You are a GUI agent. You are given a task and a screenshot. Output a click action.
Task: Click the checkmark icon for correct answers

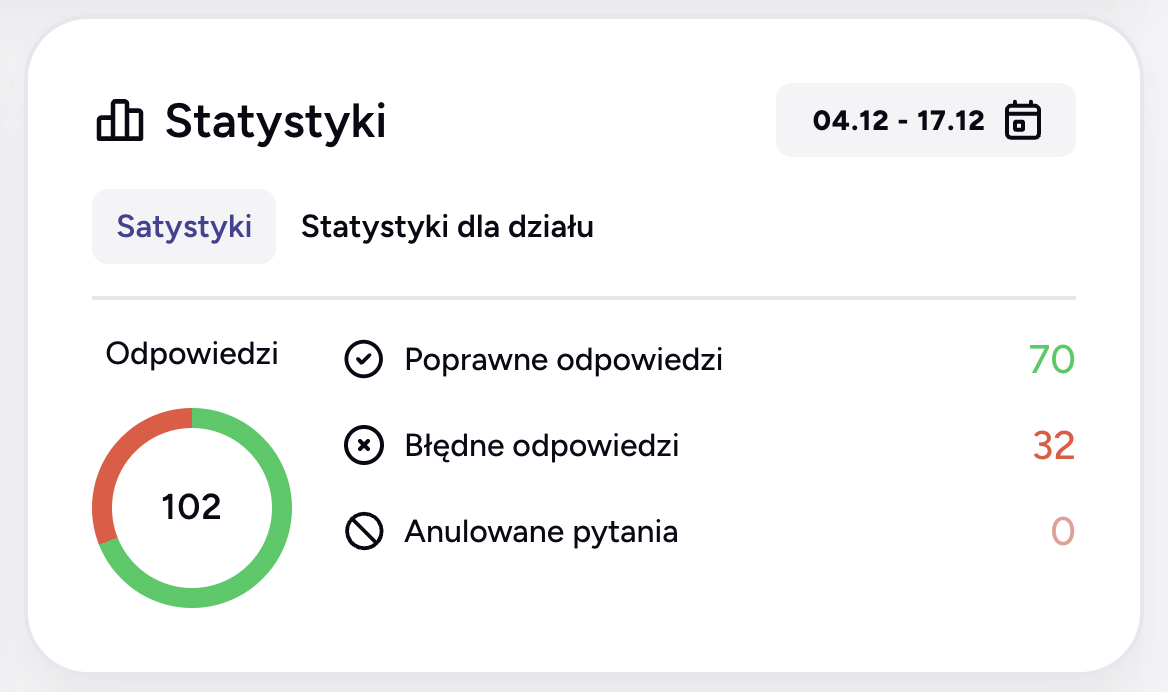coord(364,359)
